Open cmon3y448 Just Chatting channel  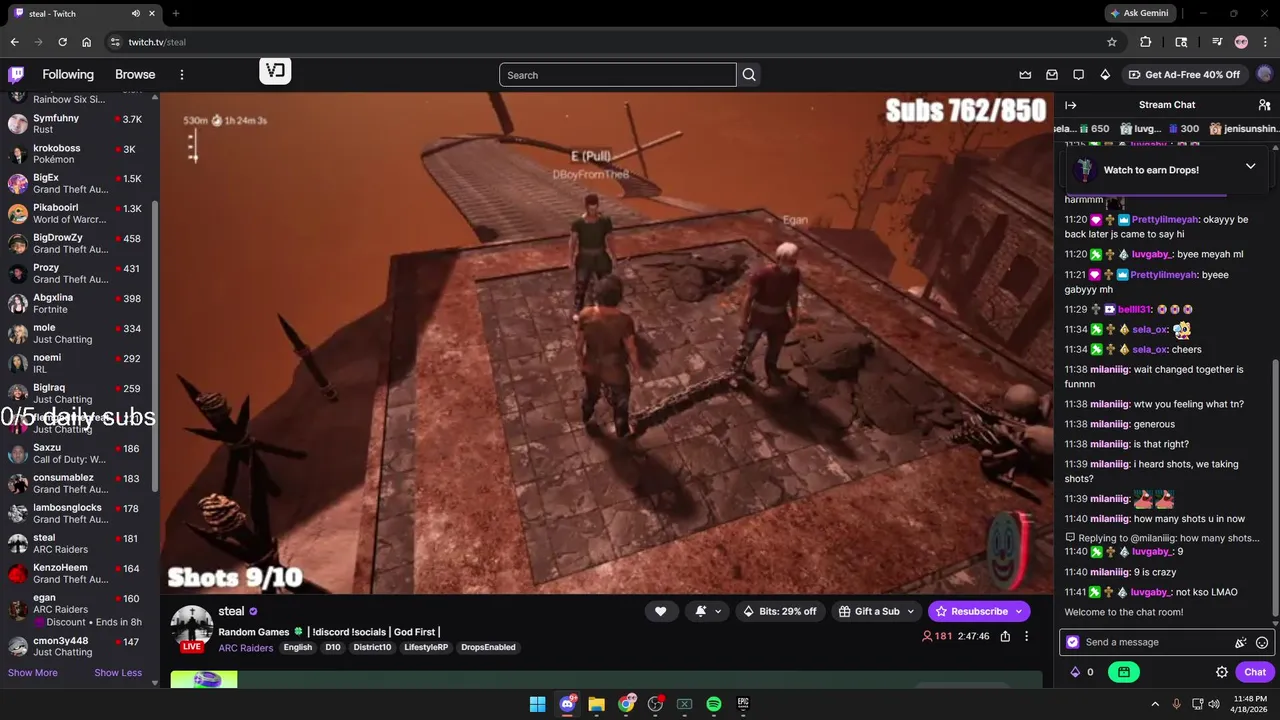tap(78, 646)
